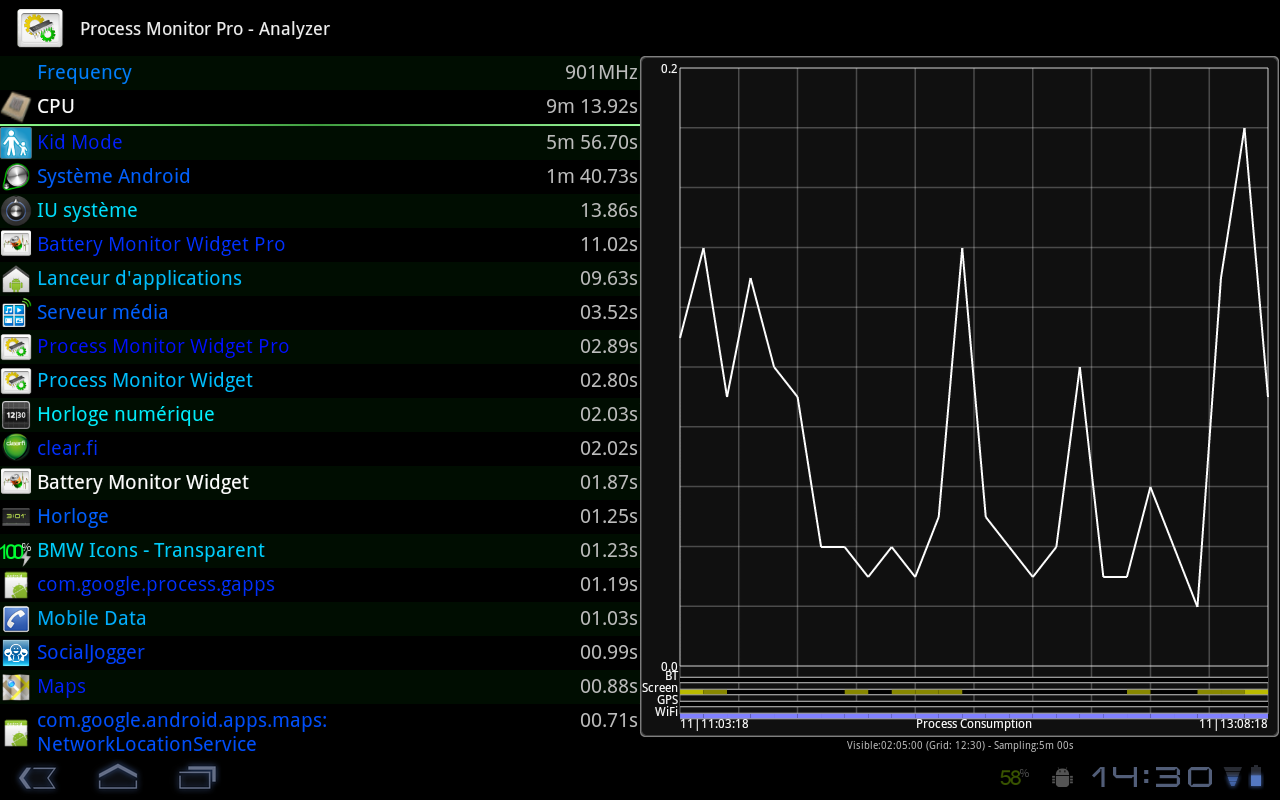The width and height of the screenshot is (1280, 800).
Task: Select the Mobile Data process name
Action: coord(92,618)
